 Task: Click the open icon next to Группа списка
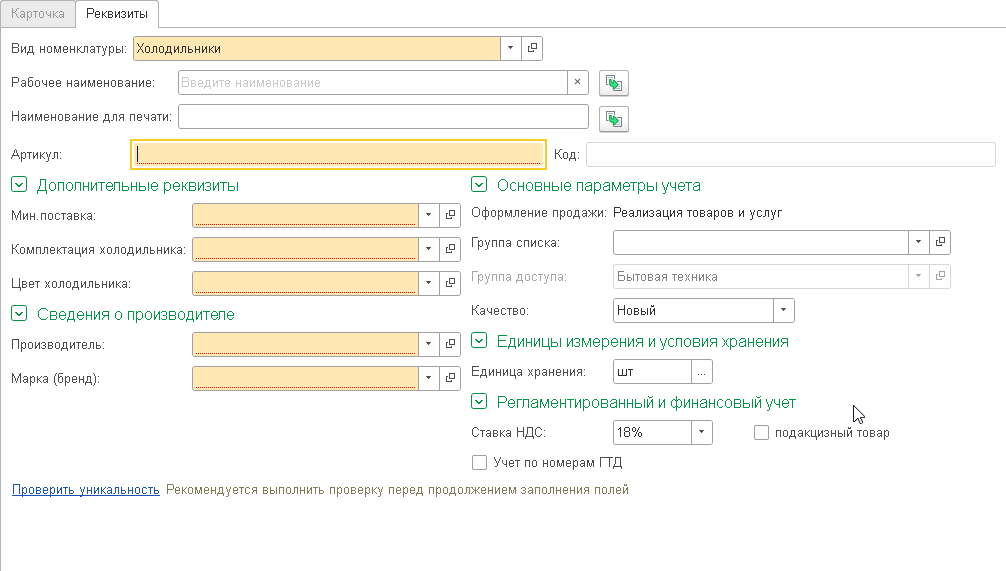(940, 242)
